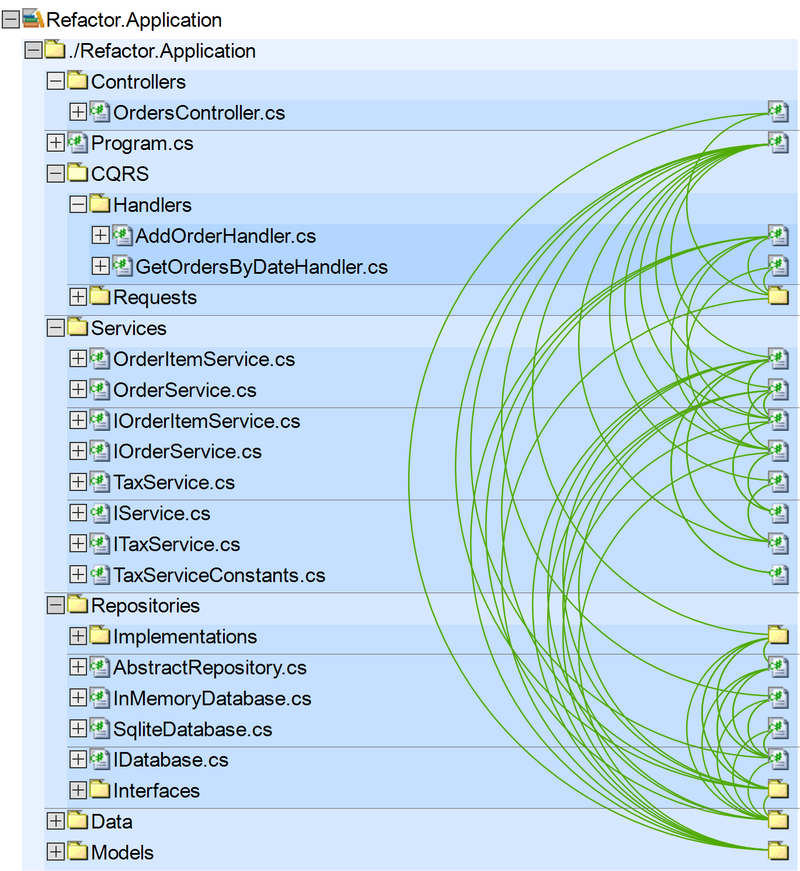The image size is (800, 871).
Task: Collapse the Repositories folder
Action: [x=55, y=605]
